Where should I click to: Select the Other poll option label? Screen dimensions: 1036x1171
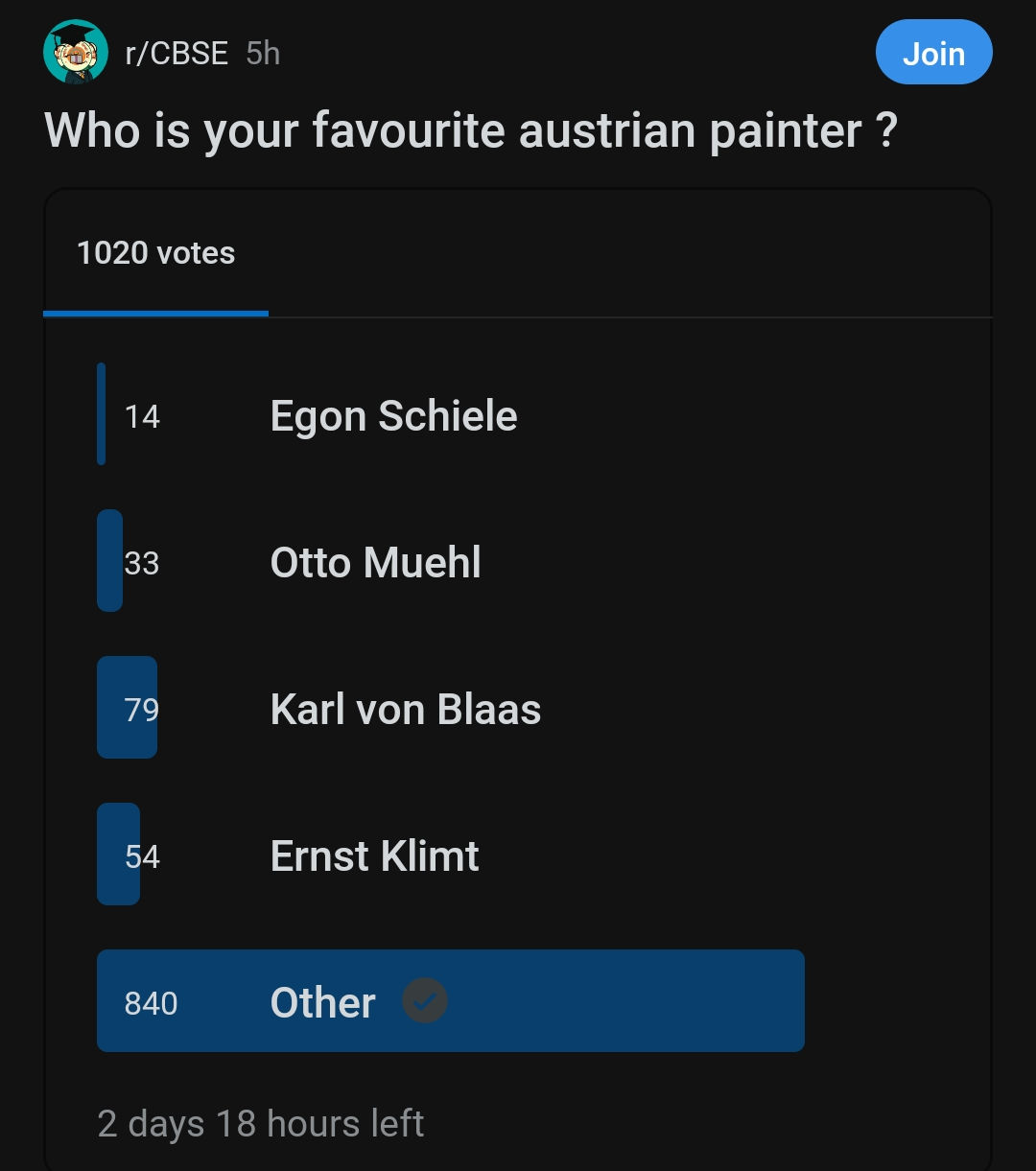[322, 1003]
